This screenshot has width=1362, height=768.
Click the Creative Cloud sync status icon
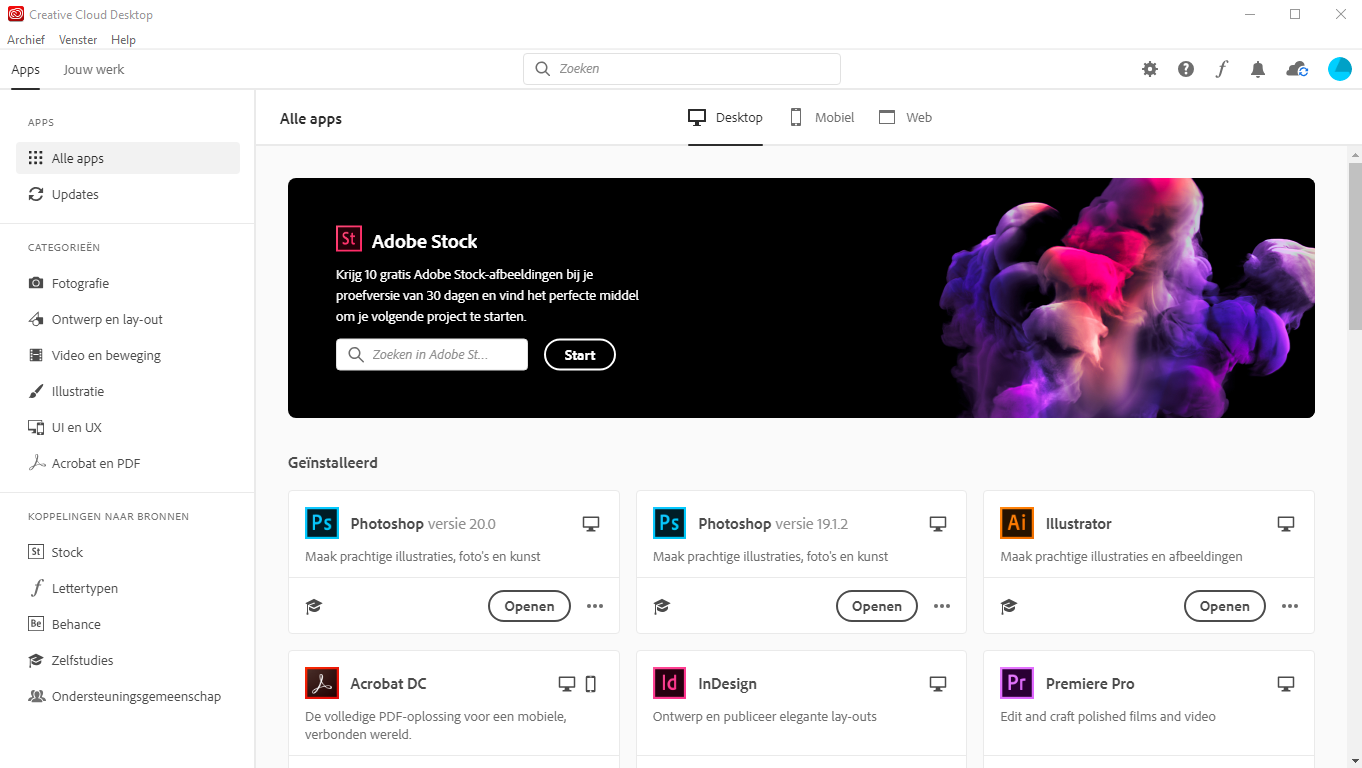1296,69
